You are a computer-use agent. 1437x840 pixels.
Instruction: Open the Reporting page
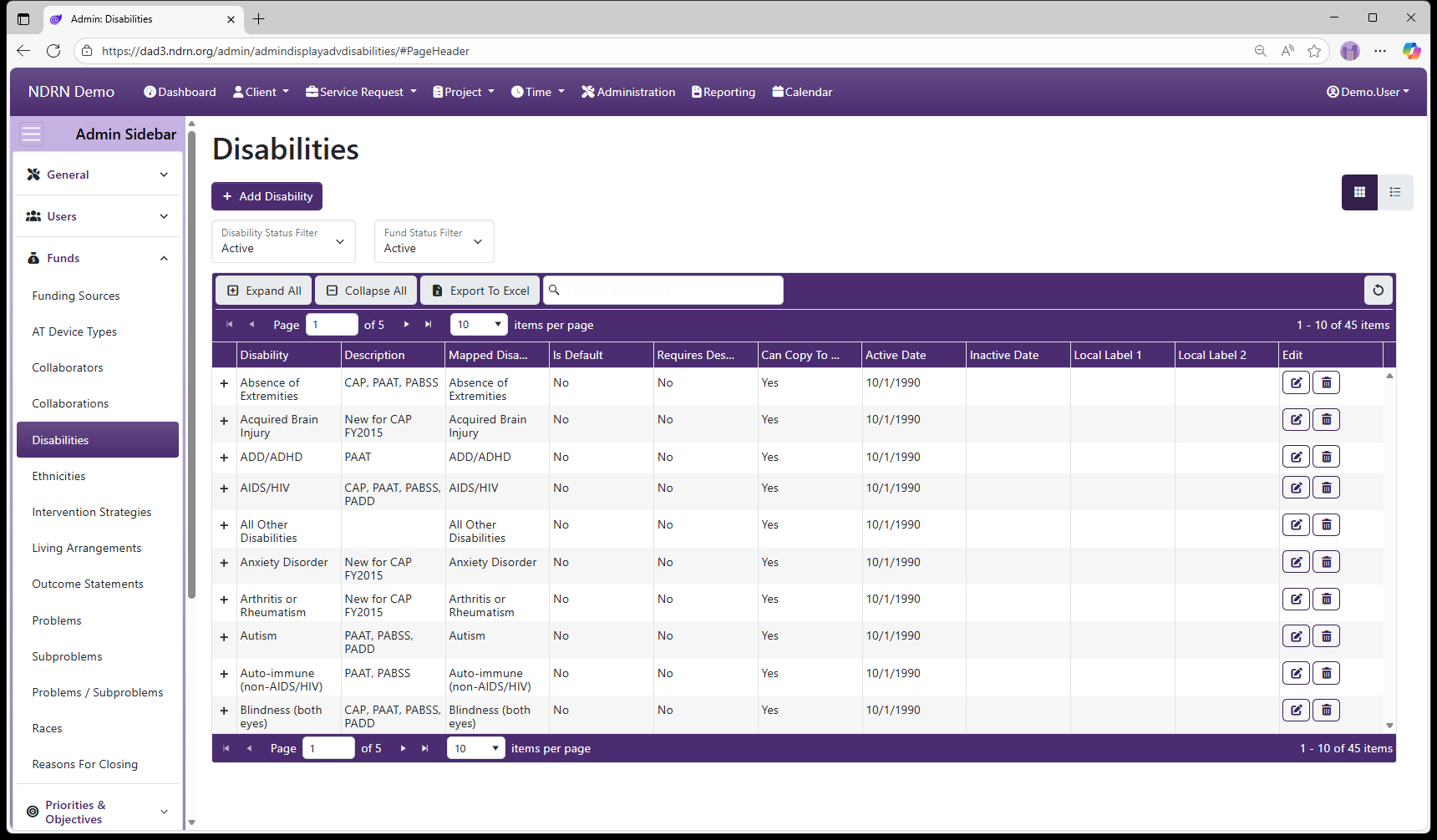click(724, 92)
